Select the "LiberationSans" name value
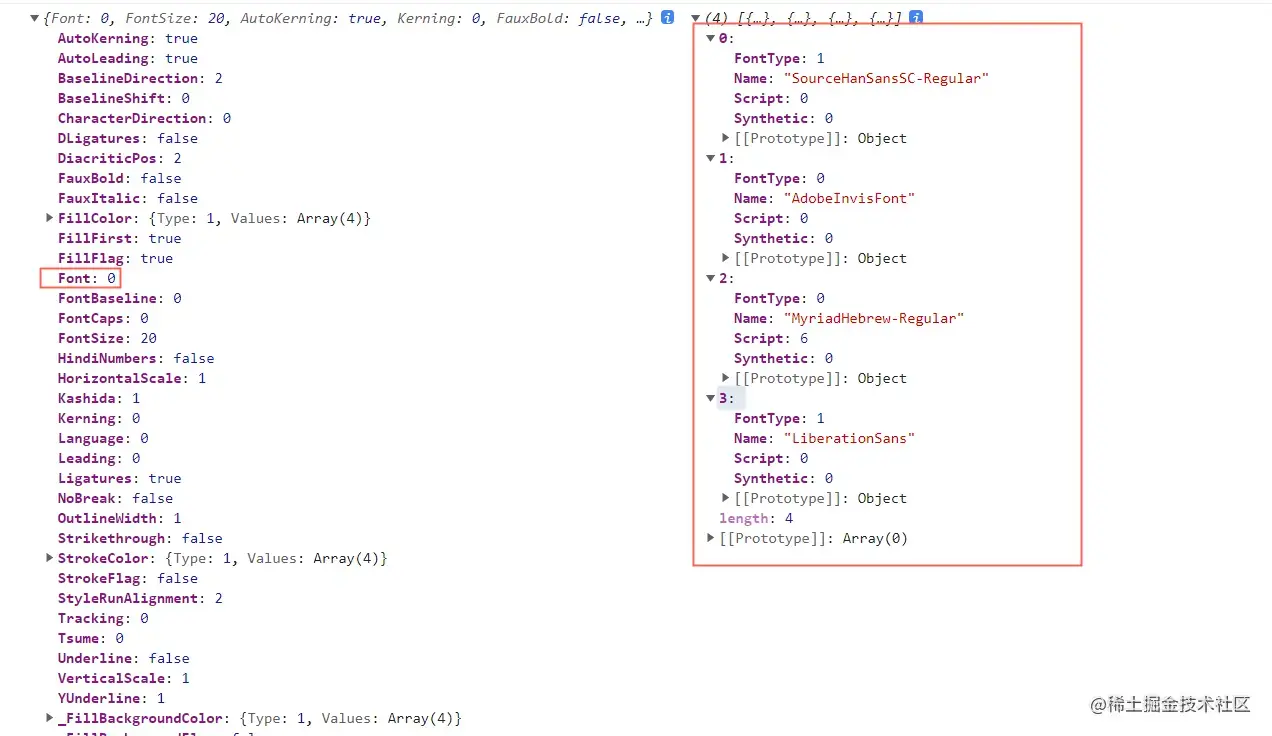The image size is (1272, 736). (x=849, y=438)
